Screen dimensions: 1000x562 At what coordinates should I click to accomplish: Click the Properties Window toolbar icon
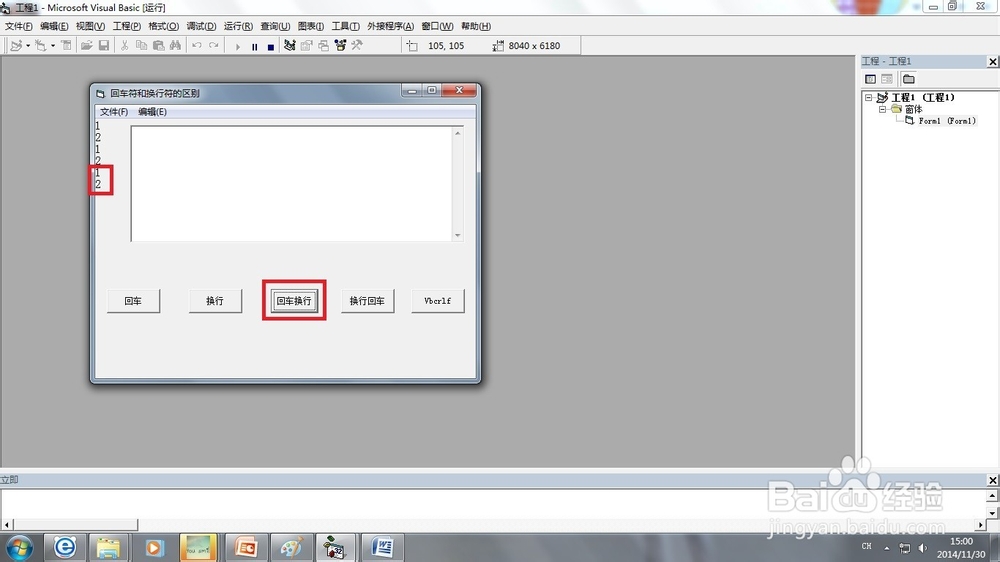307,46
